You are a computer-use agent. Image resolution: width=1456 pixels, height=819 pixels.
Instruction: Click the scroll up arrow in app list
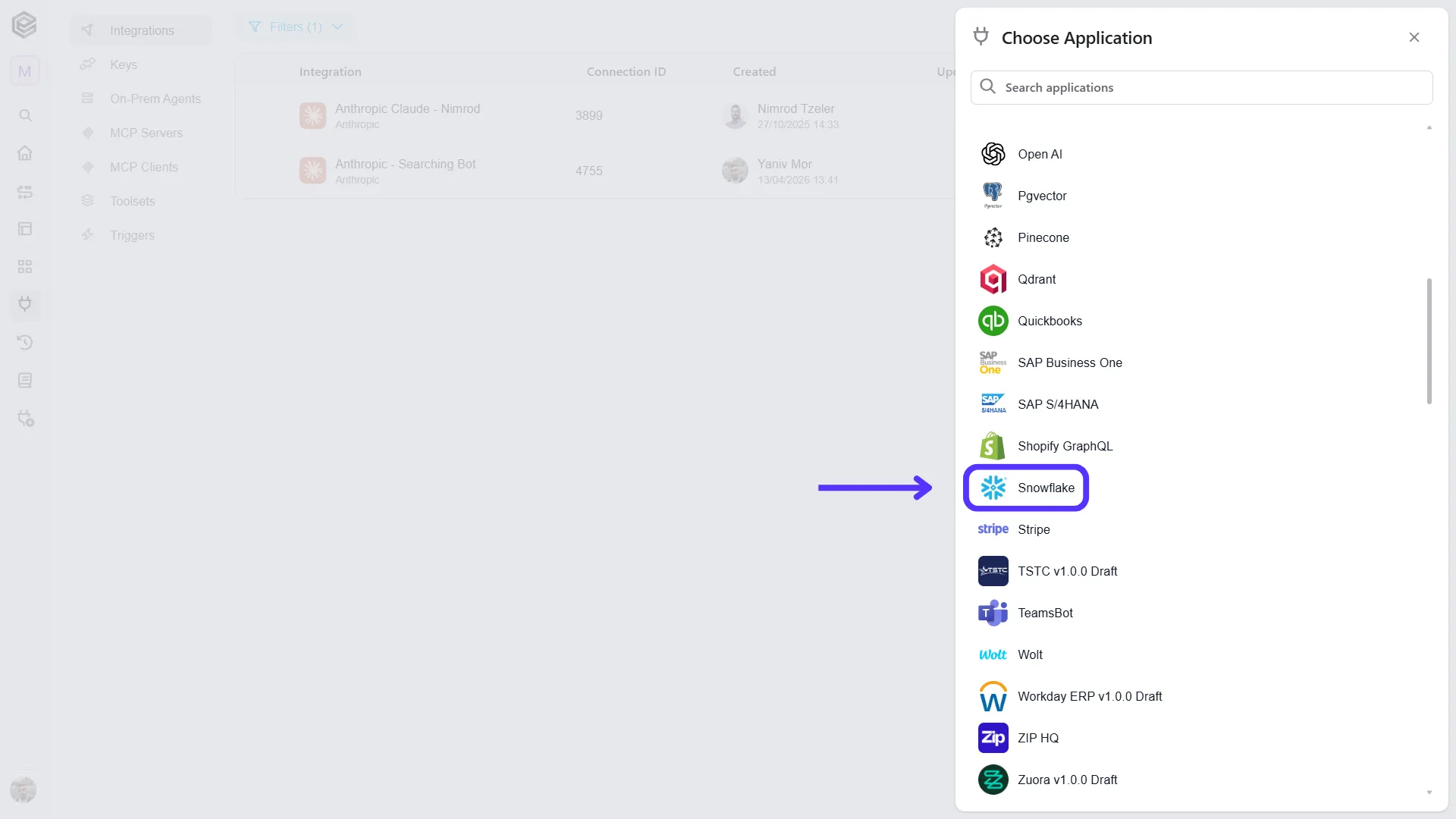1429,127
